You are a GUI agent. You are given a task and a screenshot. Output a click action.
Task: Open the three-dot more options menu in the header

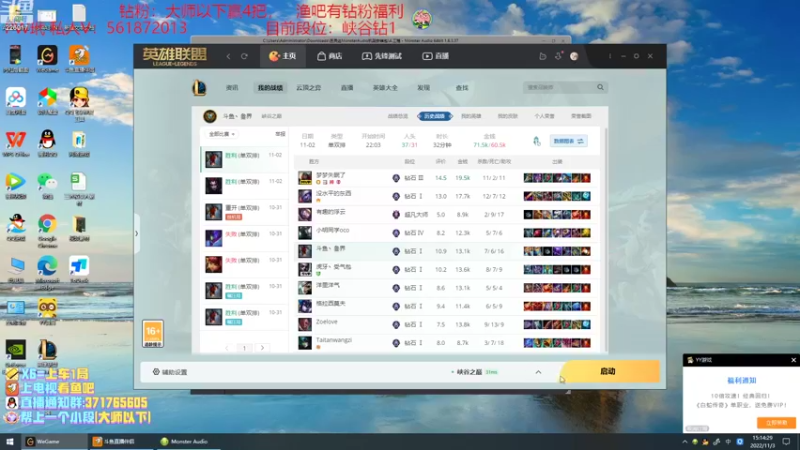(x=610, y=56)
